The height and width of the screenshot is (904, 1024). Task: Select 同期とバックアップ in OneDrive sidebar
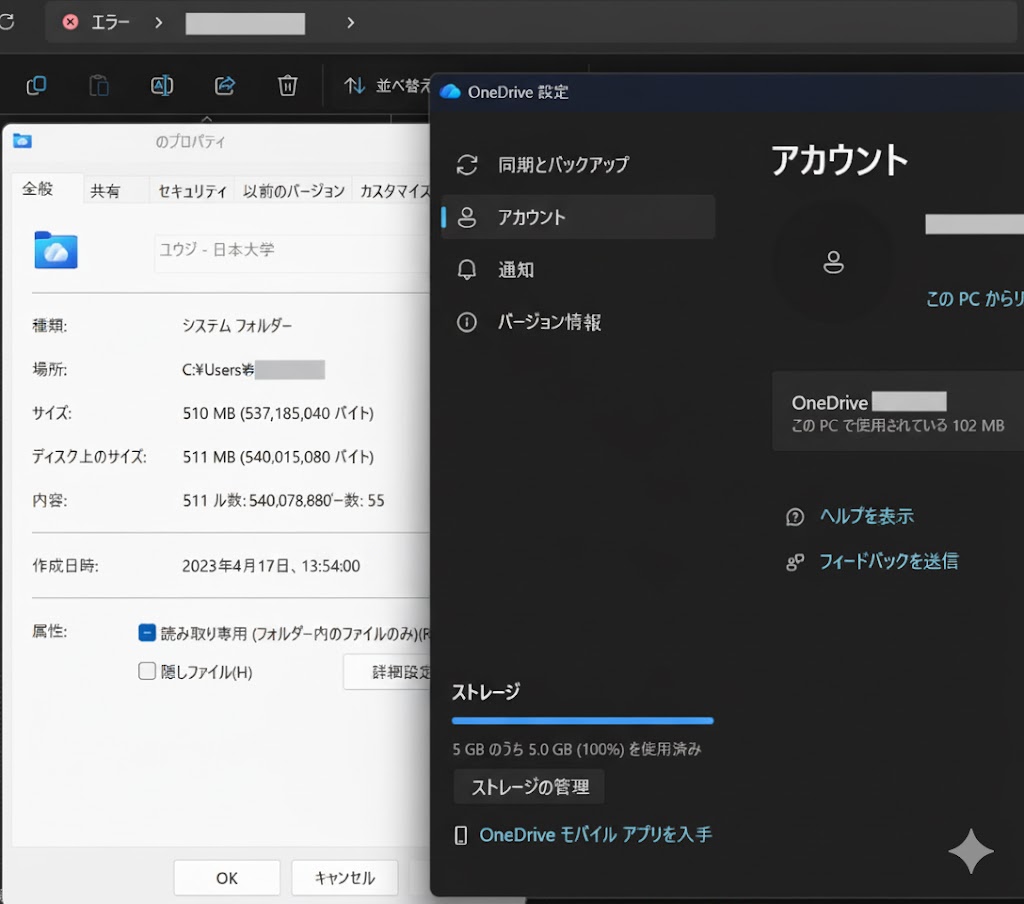pos(563,165)
